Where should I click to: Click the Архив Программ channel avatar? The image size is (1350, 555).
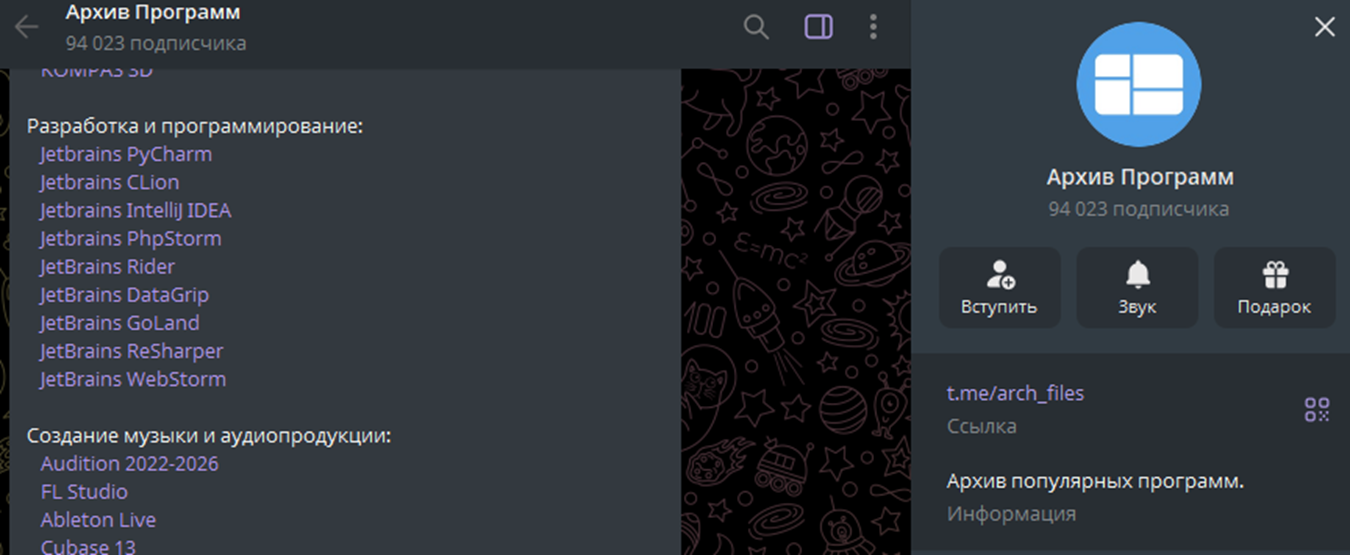pyautogui.click(x=1139, y=85)
